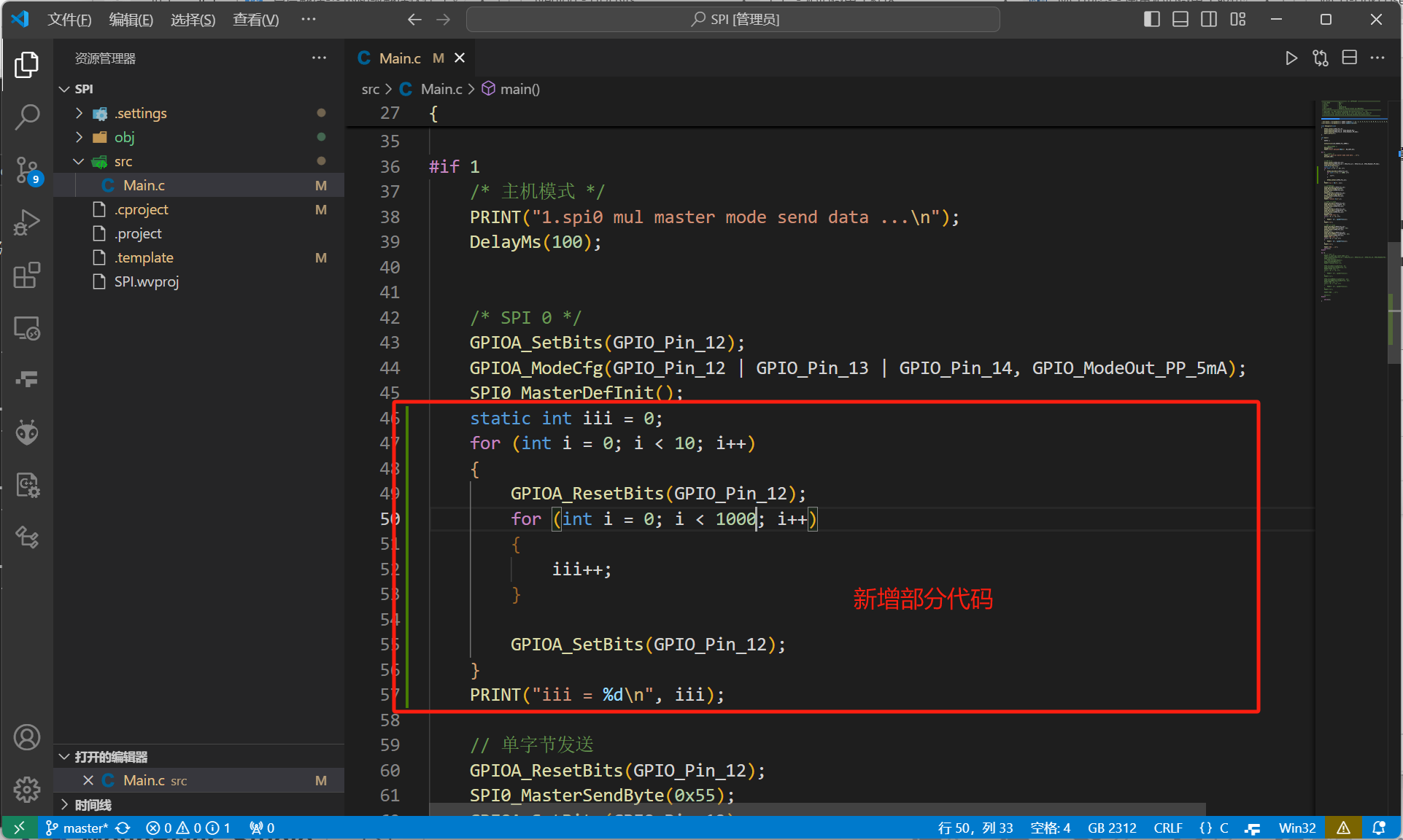Change indentation via 空格: 4
The image size is (1403, 840).
[x=1051, y=828]
